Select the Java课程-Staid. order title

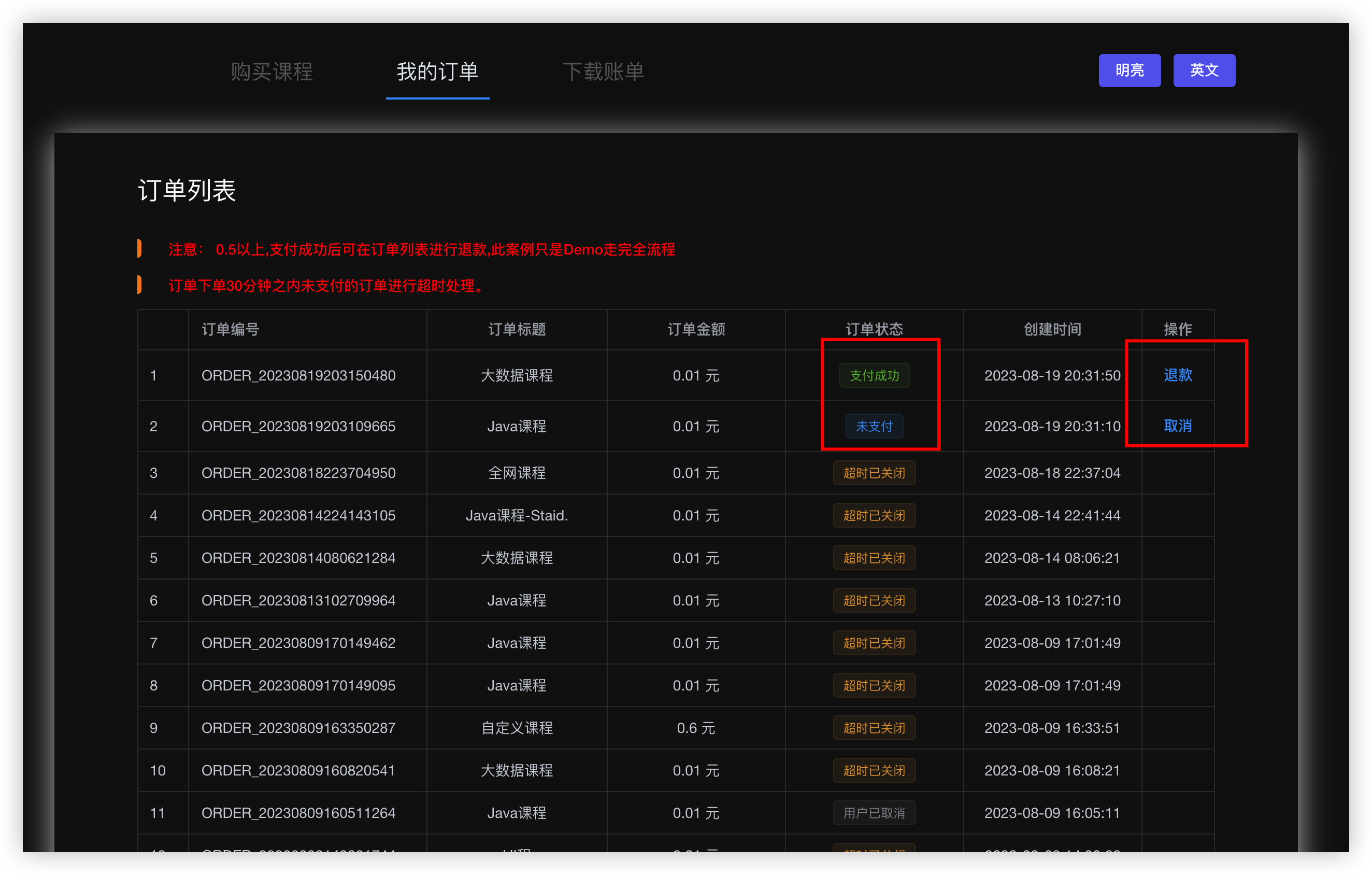pyautogui.click(x=516, y=515)
